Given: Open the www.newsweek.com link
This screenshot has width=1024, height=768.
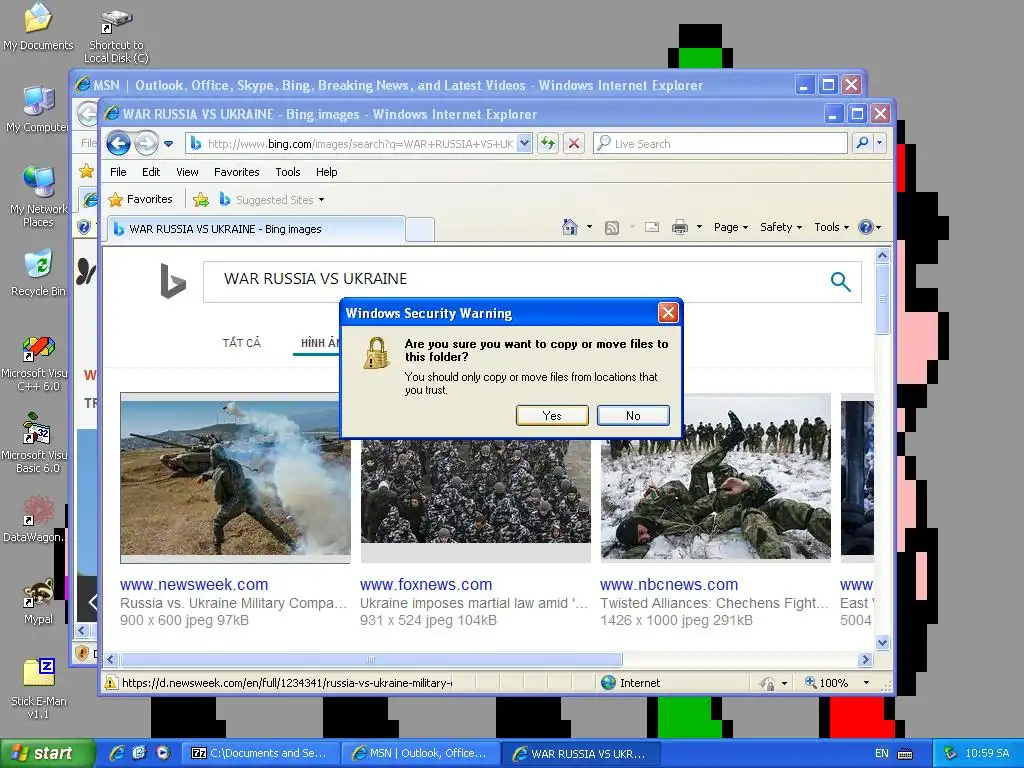Looking at the screenshot, I should pyautogui.click(x=194, y=584).
